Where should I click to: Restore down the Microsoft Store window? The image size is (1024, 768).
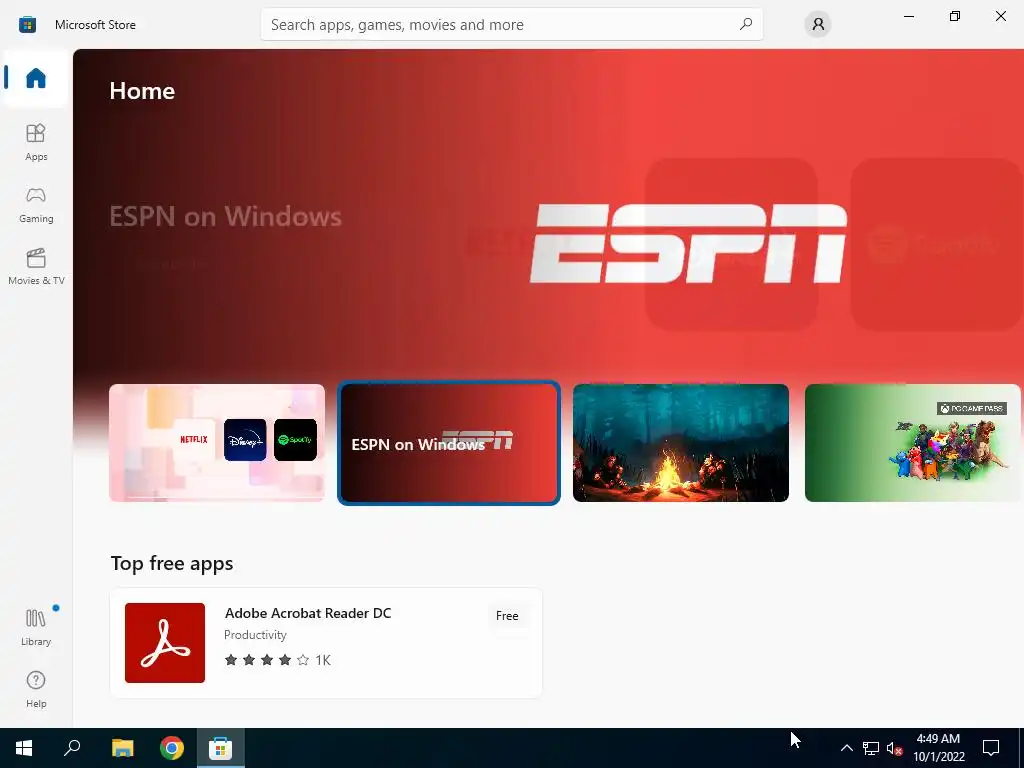pos(955,16)
